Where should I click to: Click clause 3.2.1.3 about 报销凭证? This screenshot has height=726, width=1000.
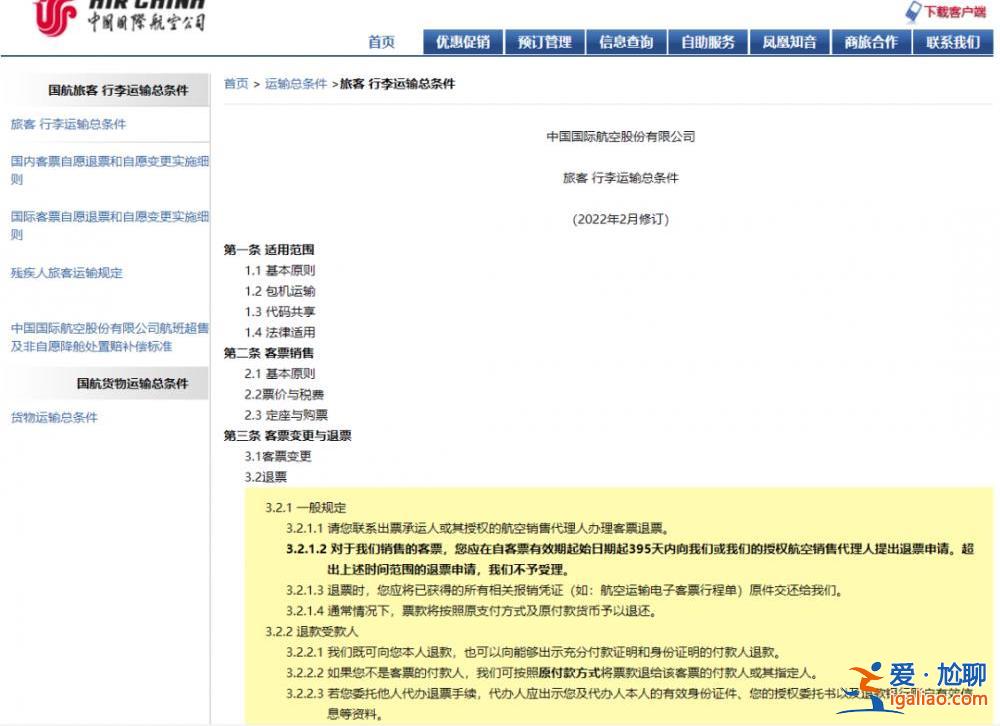click(565, 590)
